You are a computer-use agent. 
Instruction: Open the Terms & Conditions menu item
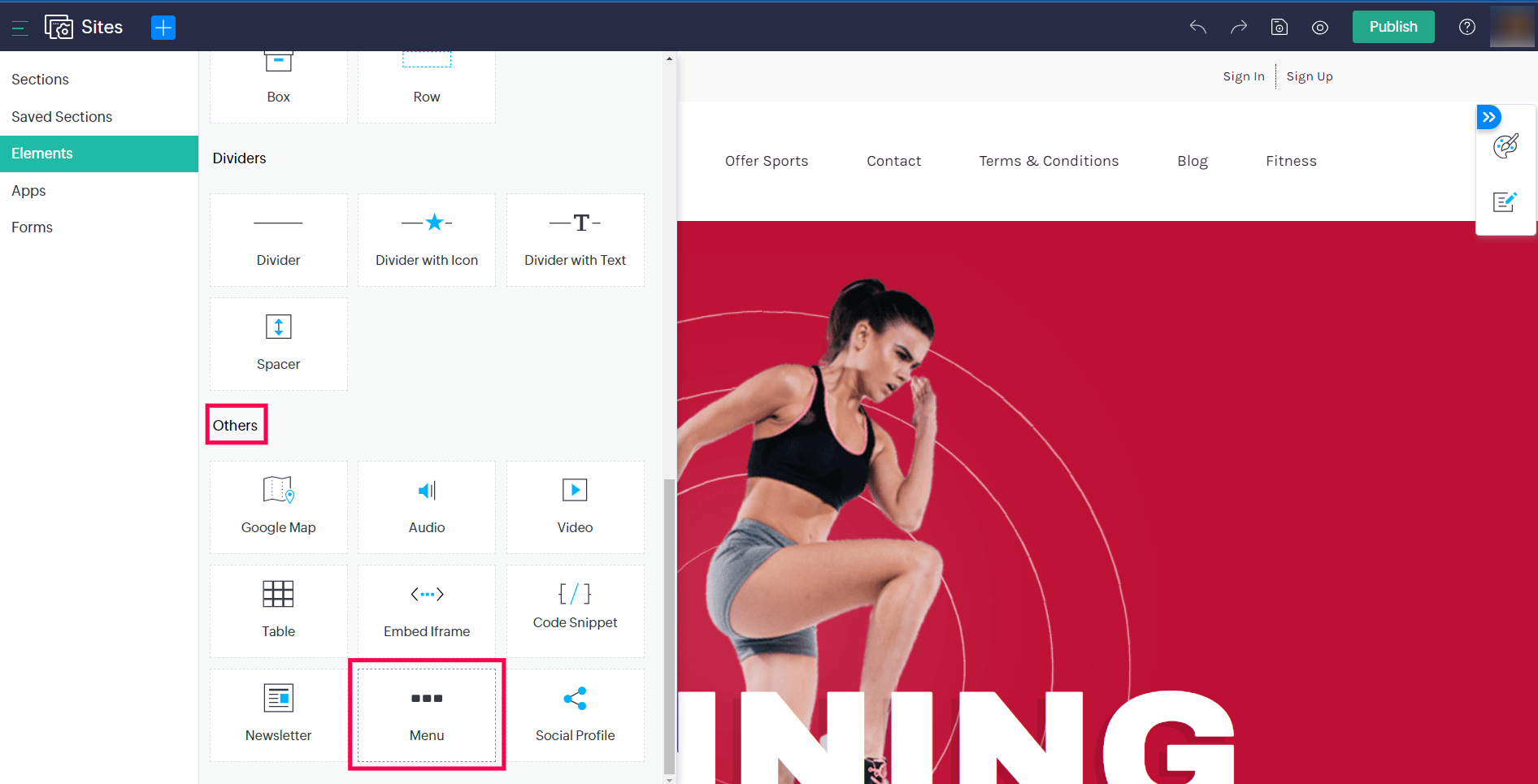[x=1049, y=161]
